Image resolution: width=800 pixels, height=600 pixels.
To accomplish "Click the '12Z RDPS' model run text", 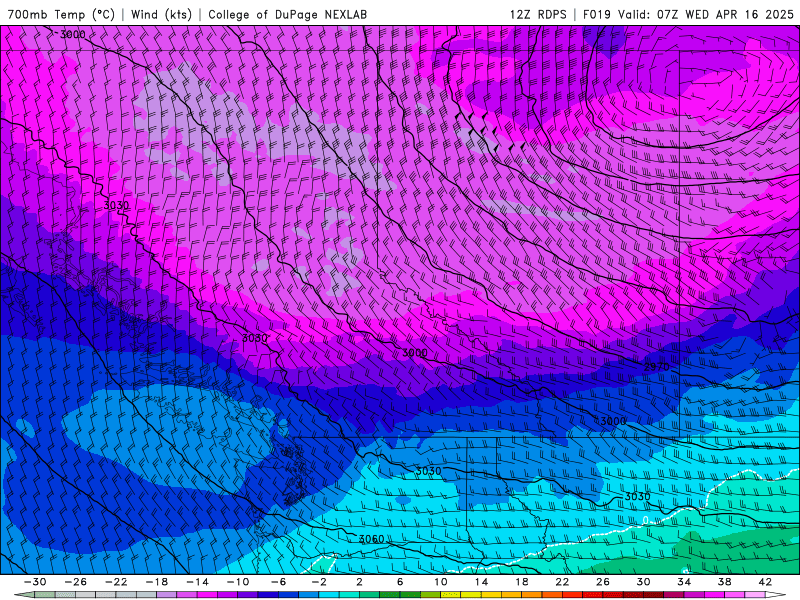I will click(x=538, y=14).
